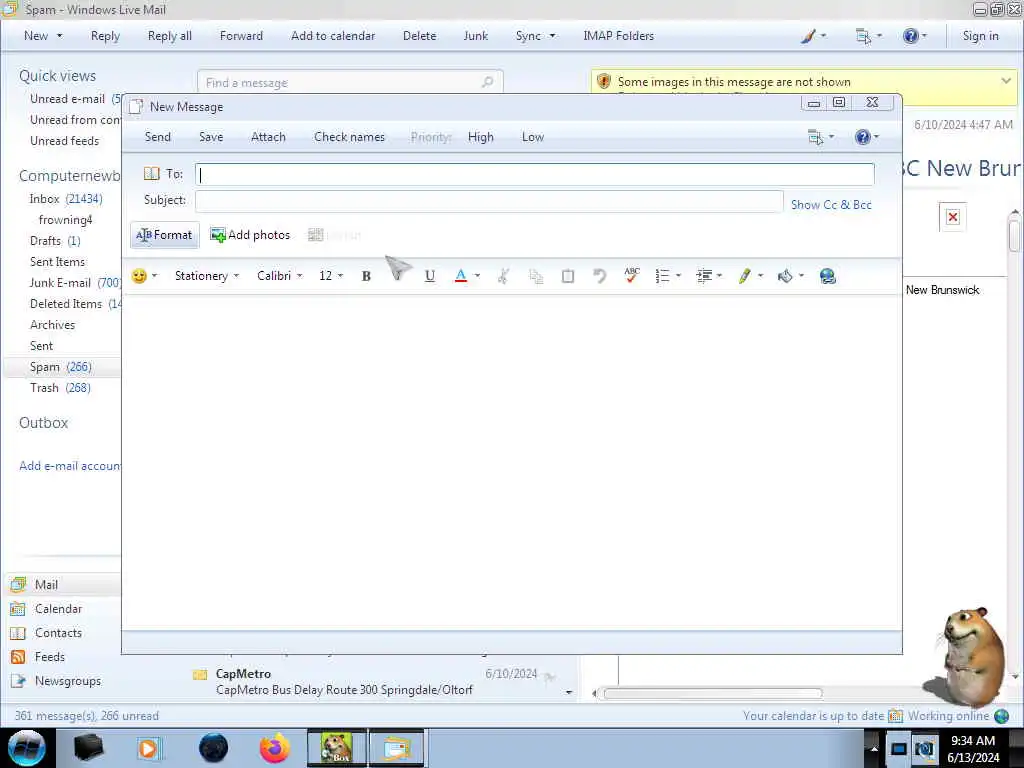Viewport: 1024px width, 768px height.
Task: Toggle the Format toolbar button
Action: pyautogui.click(x=165, y=235)
